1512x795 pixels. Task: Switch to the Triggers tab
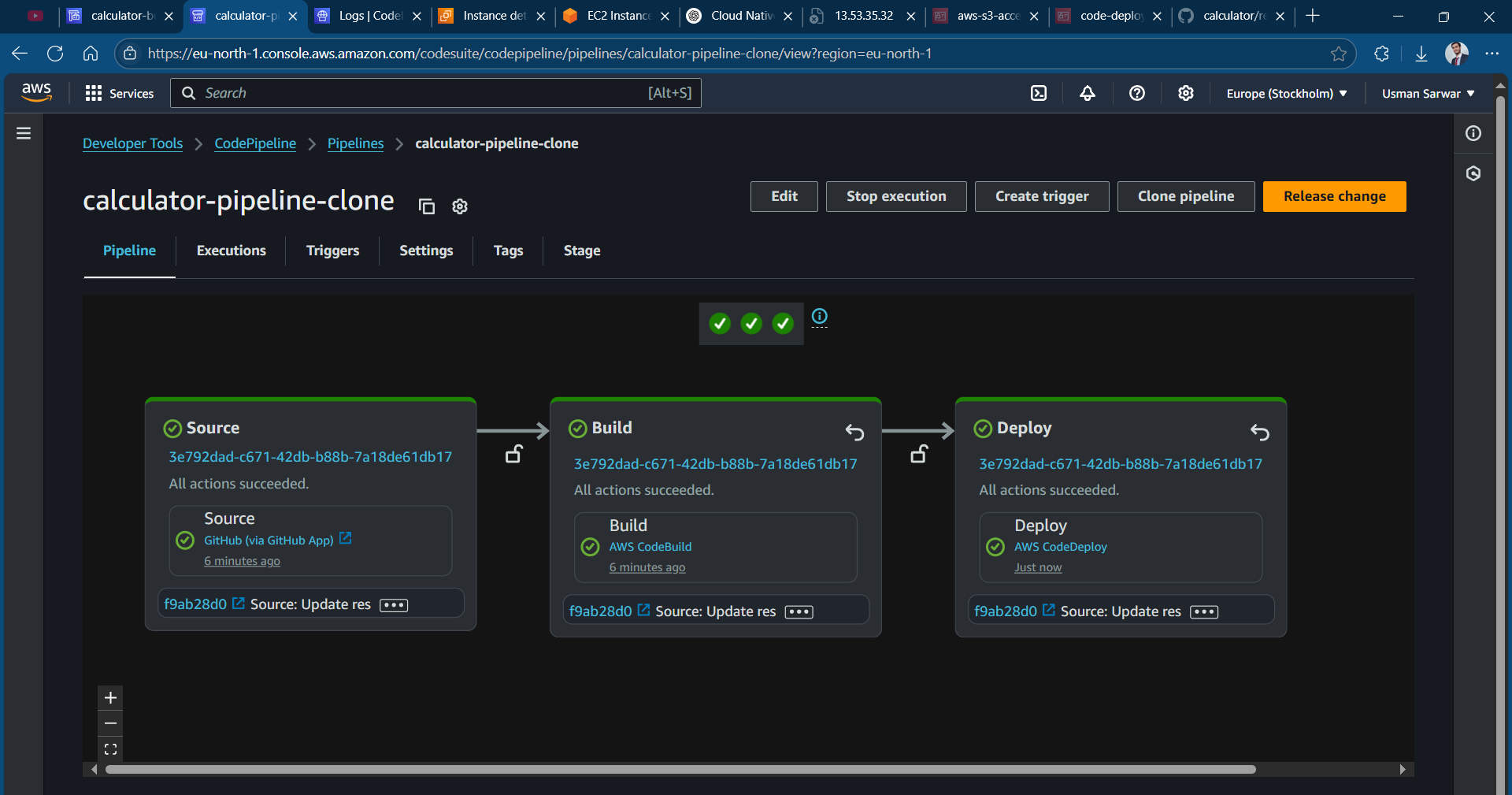(x=332, y=251)
